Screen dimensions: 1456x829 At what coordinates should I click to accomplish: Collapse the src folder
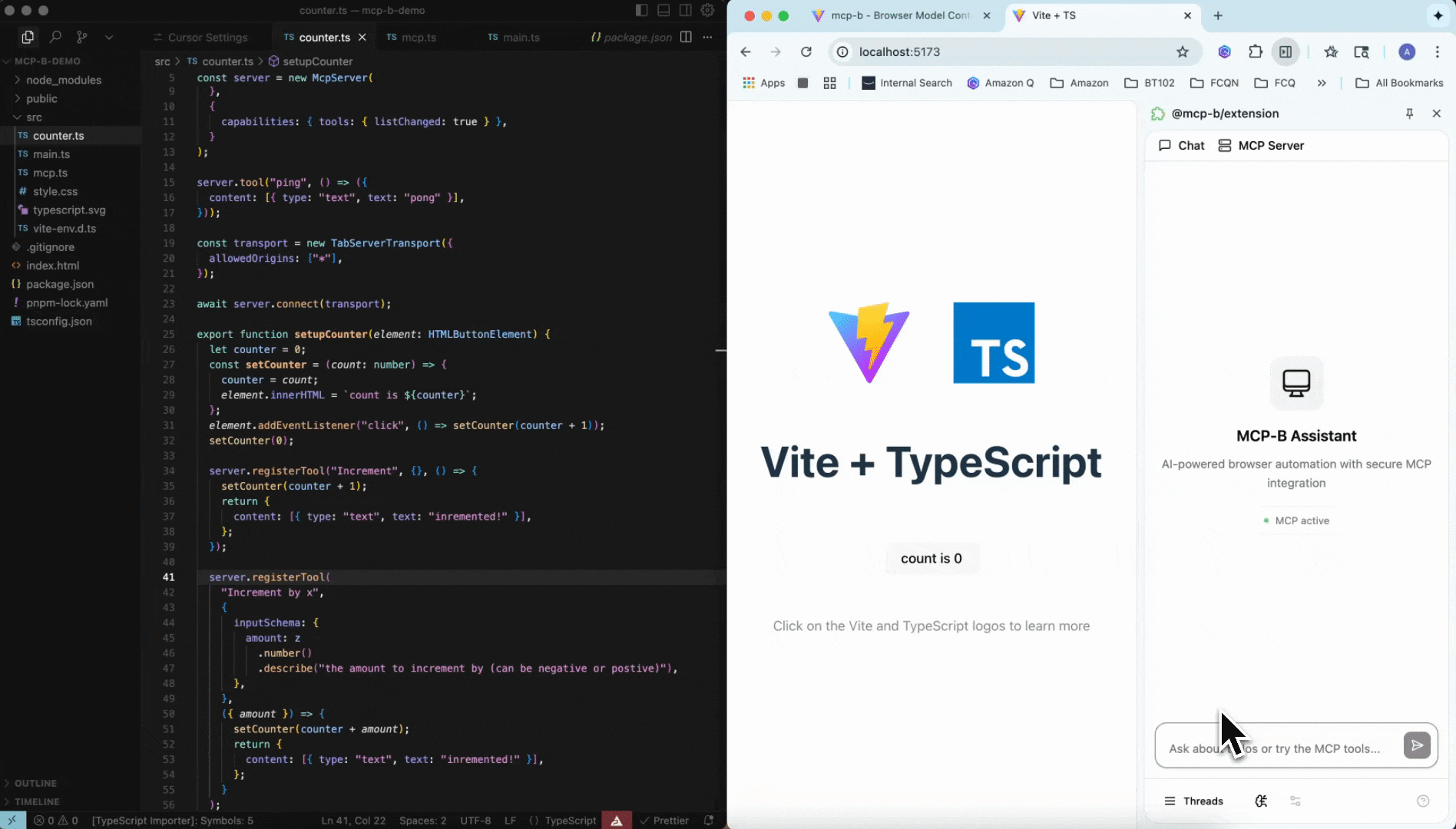click(x=34, y=117)
